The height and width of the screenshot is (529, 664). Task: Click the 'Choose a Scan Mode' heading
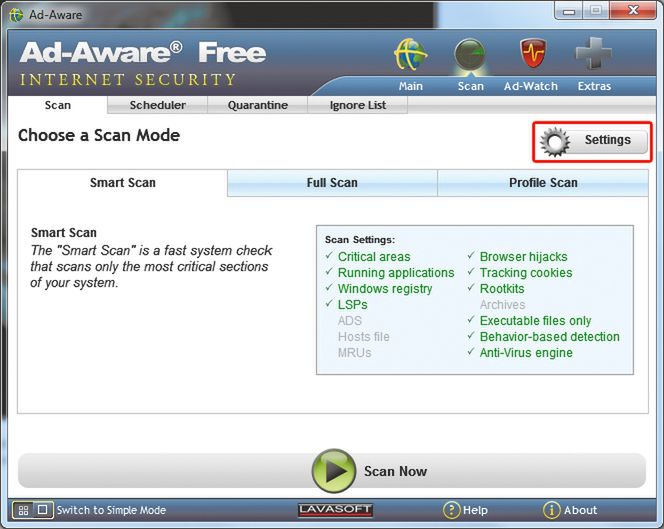click(99, 136)
